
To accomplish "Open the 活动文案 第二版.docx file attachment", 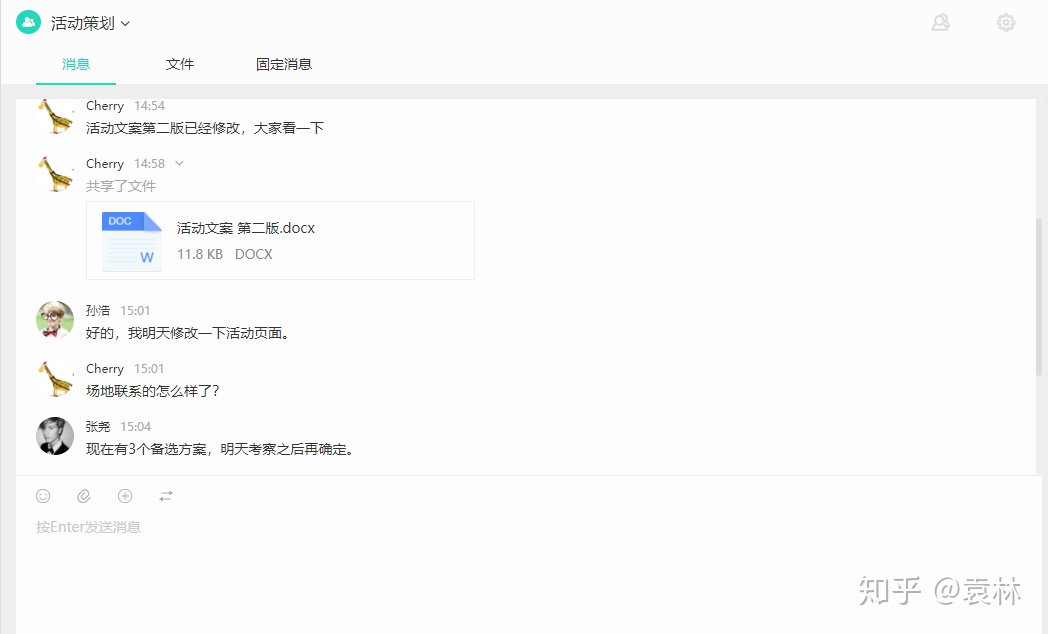I will [x=280, y=241].
